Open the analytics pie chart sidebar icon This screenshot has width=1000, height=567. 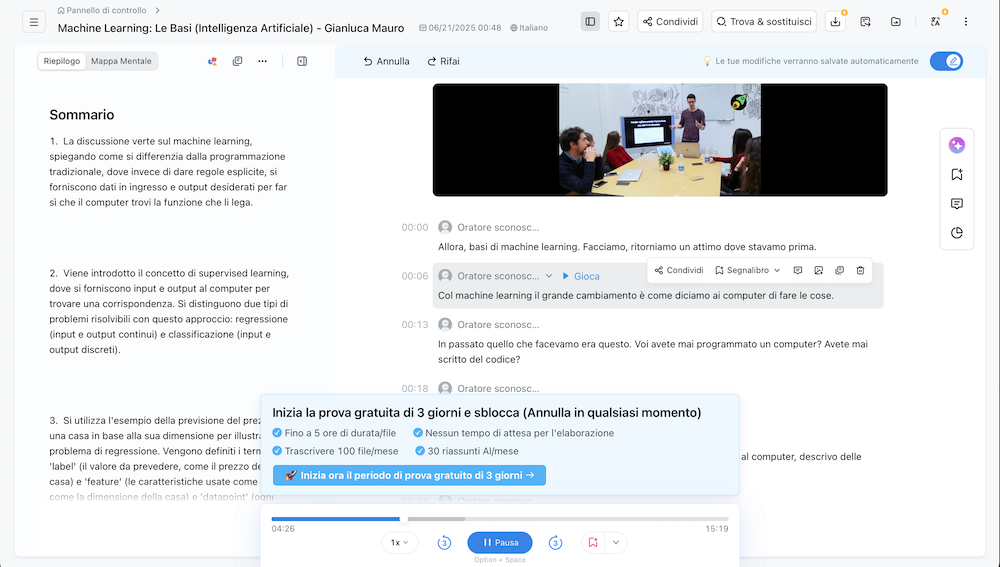[x=957, y=233]
